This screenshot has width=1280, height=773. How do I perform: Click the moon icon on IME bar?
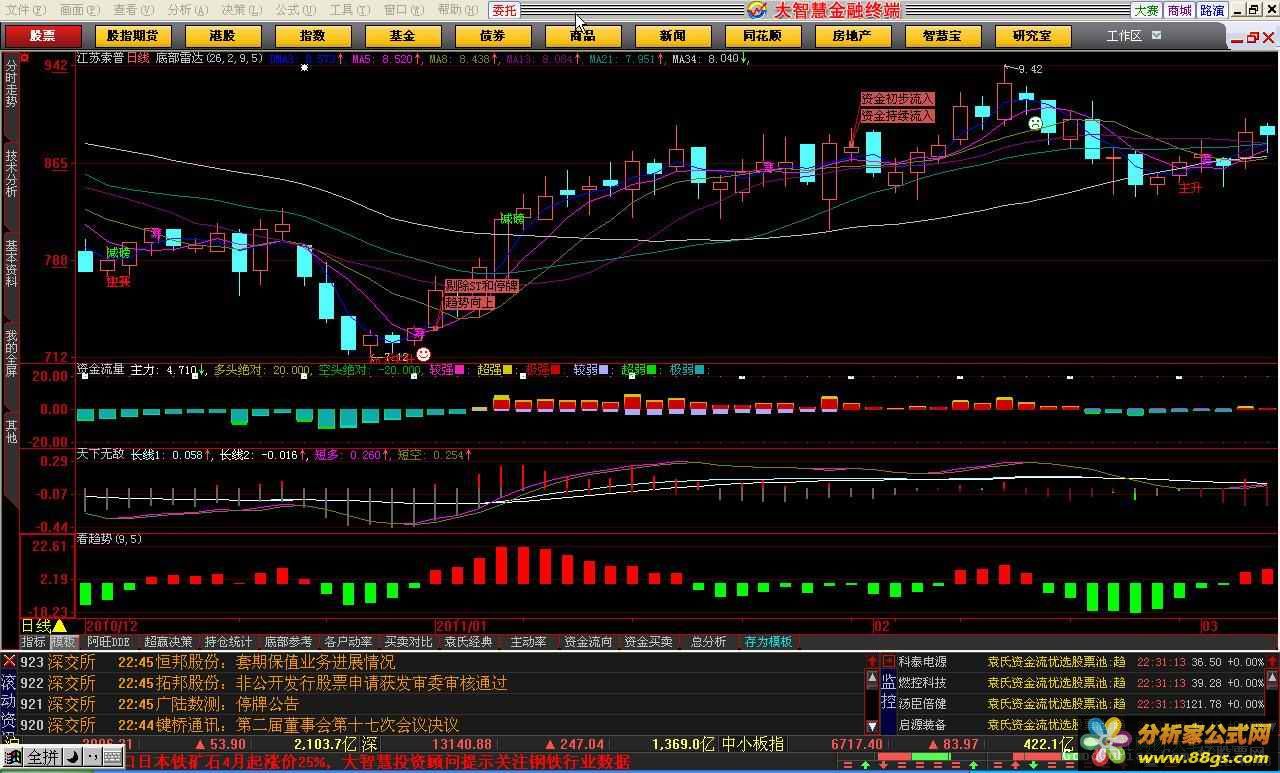72,756
